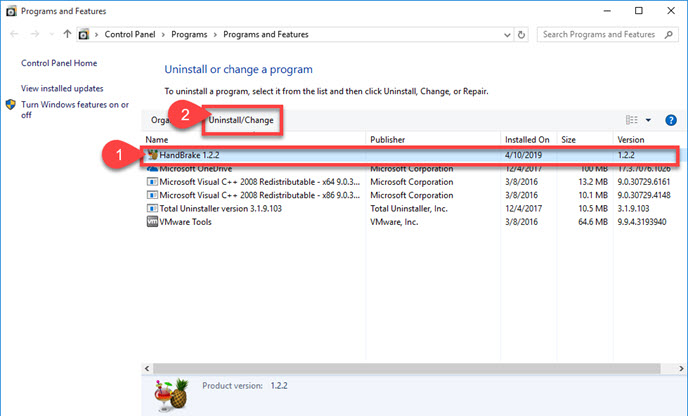The height and width of the screenshot is (416, 688).
Task: Click the back navigation arrow
Action: click(14, 34)
